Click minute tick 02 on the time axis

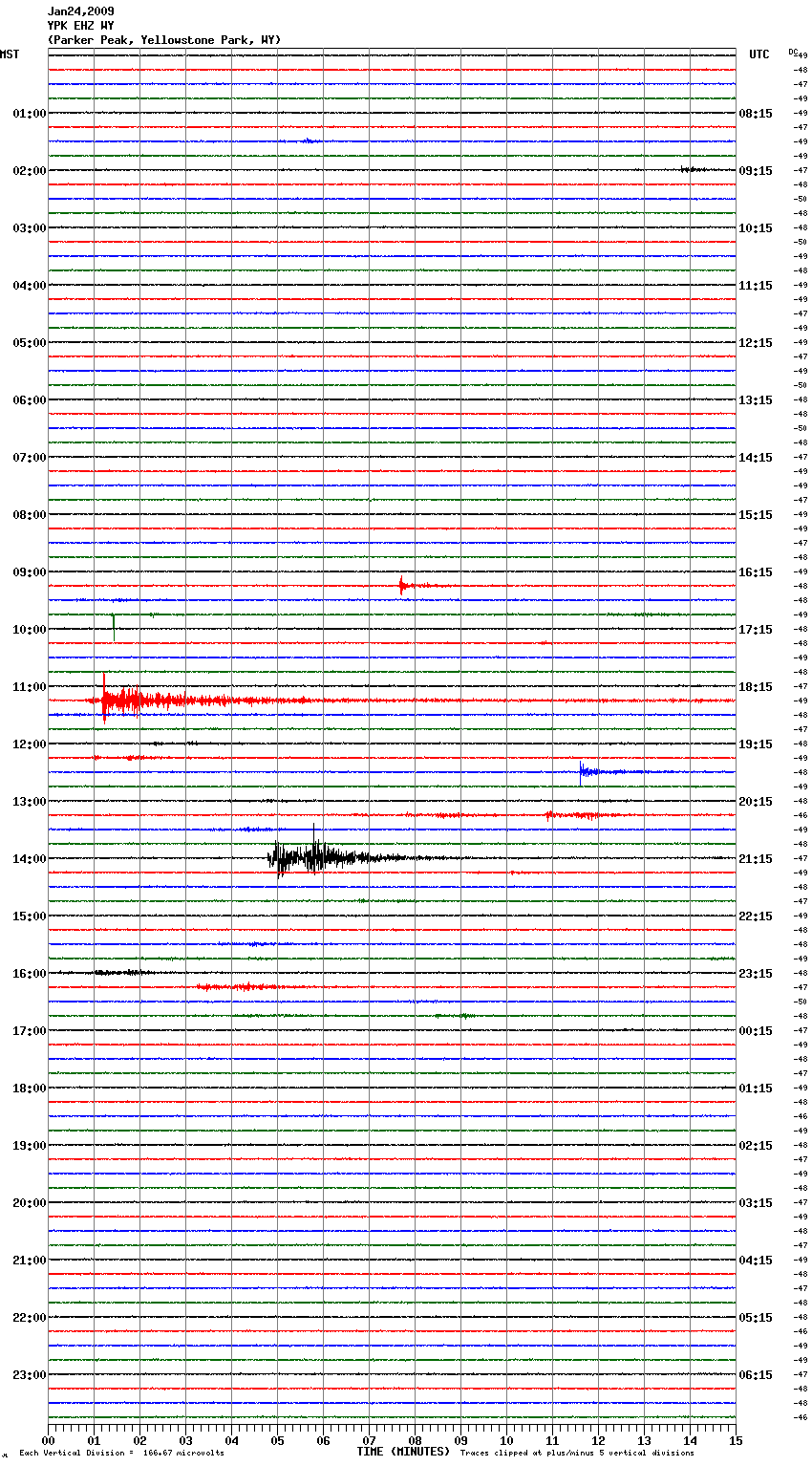pyautogui.click(x=139, y=1440)
